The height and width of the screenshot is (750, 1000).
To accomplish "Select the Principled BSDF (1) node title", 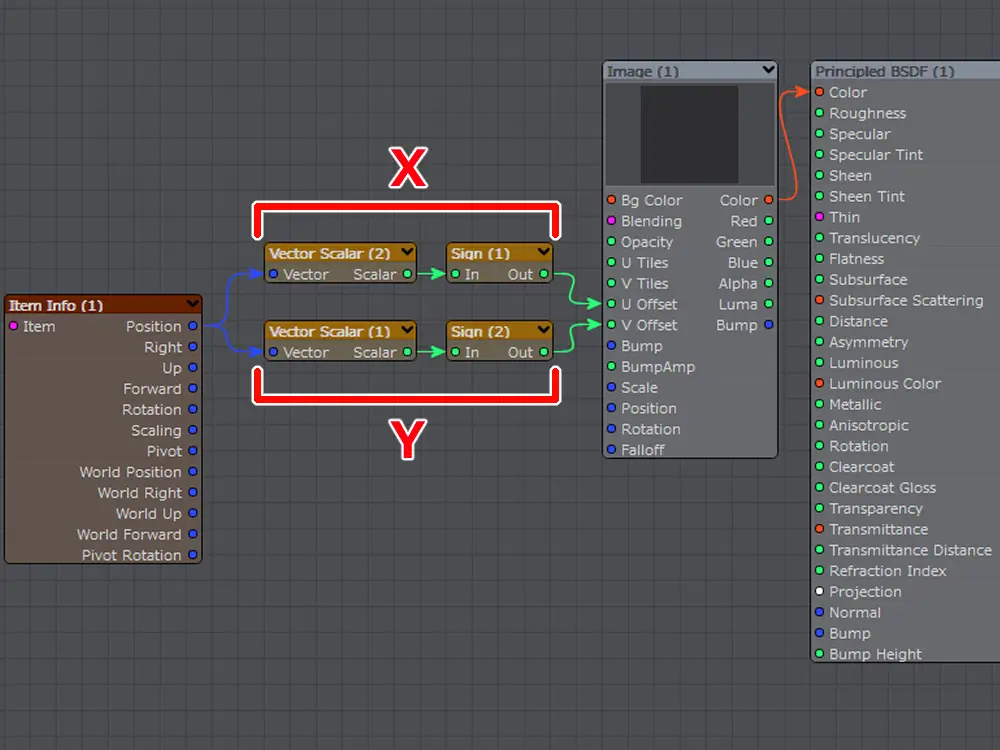I will 884,71.
